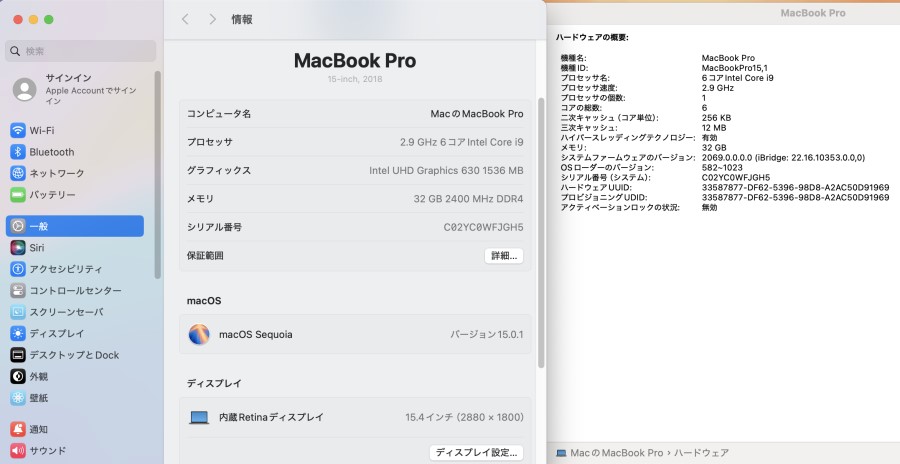Screen dimensions: 900x464
Task: Click the ディスプレイ設定... button
Action: click(476, 453)
